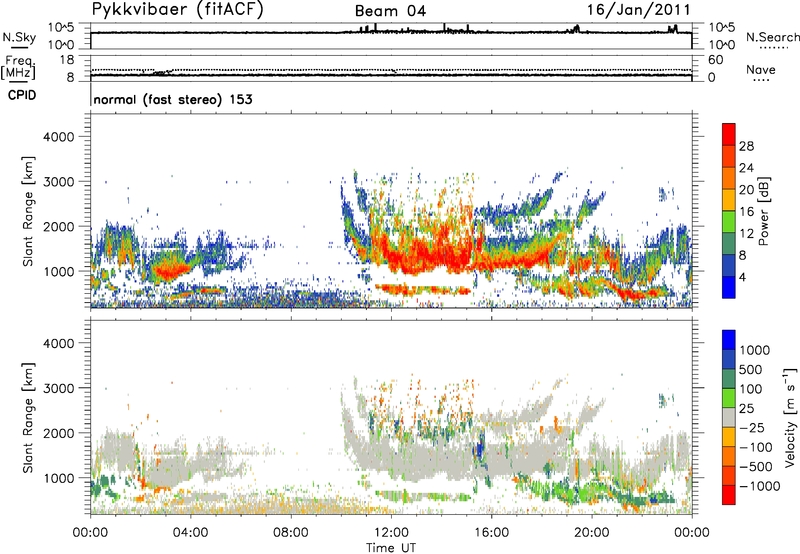
Task: Click the '20' label on power colorbar
Action: (x=746, y=190)
